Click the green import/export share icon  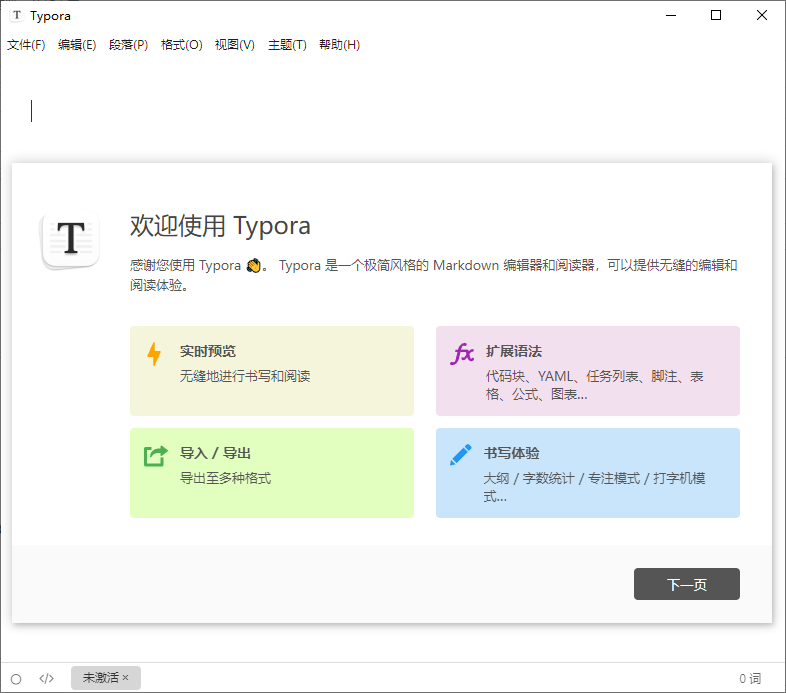(x=155, y=456)
